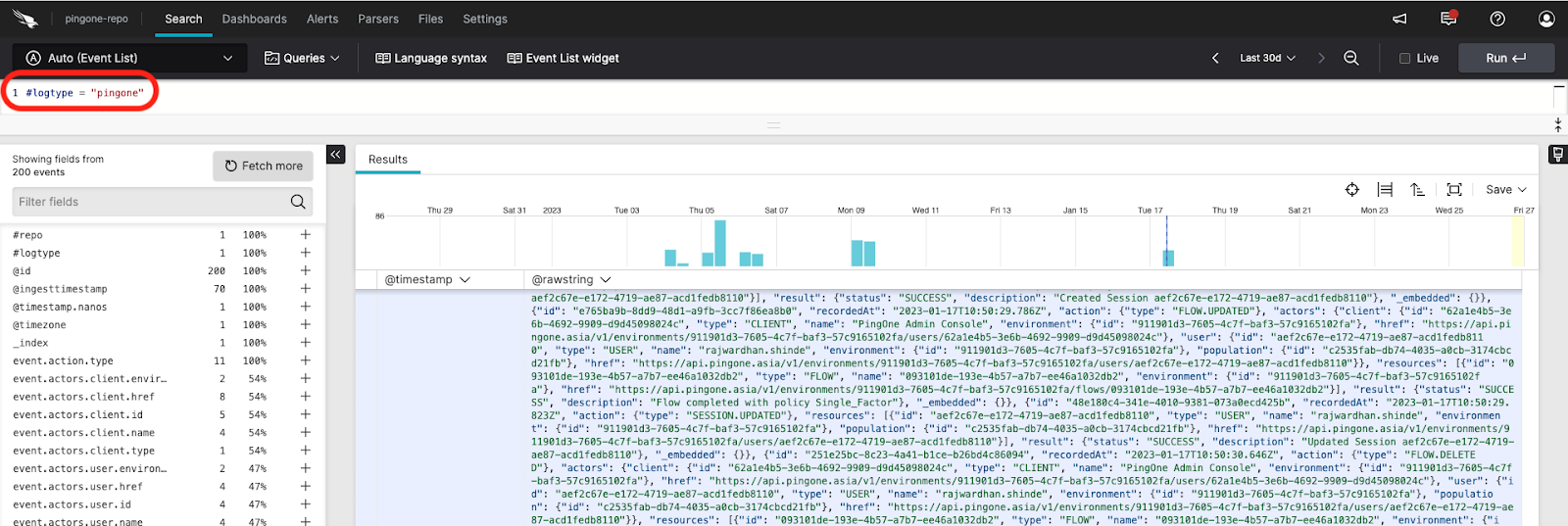This screenshot has width=1568, height=526.
Task: Click the sort ascending icon above results
Action: point(1417,189)
